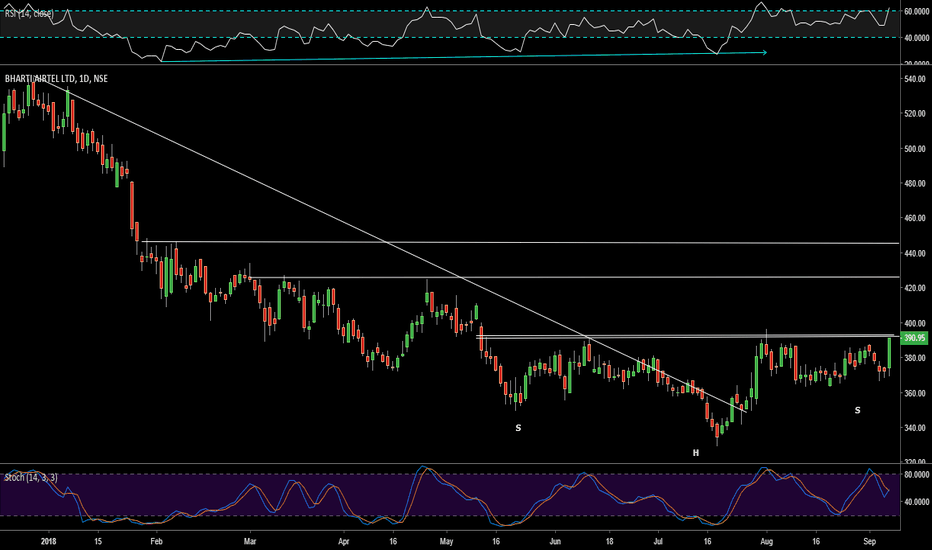This screenshot has height=550, width=932.
Task: Click the Aug date axis label
Action: point(767,542)
